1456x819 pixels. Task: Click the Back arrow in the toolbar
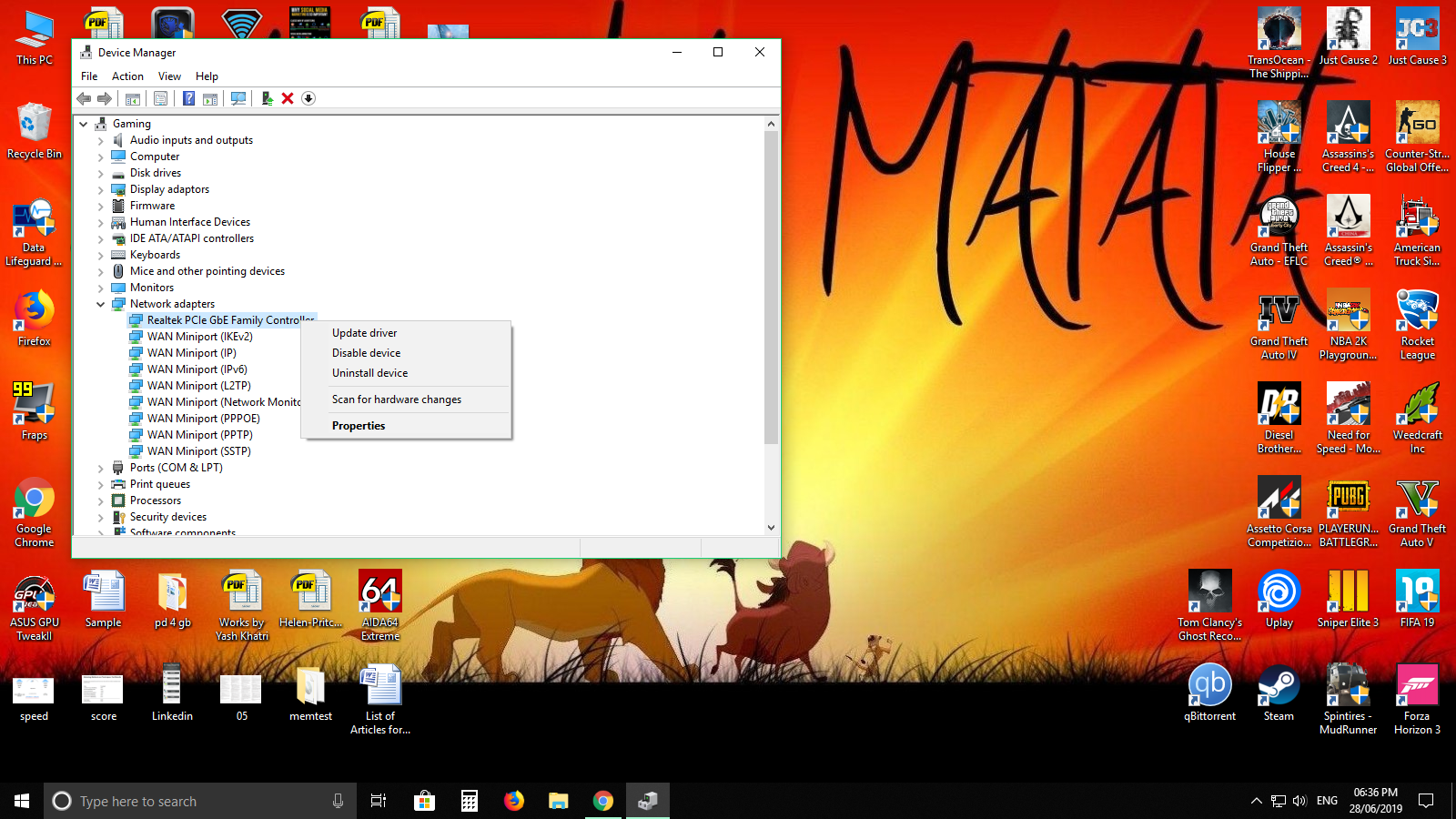coord(84,98)
